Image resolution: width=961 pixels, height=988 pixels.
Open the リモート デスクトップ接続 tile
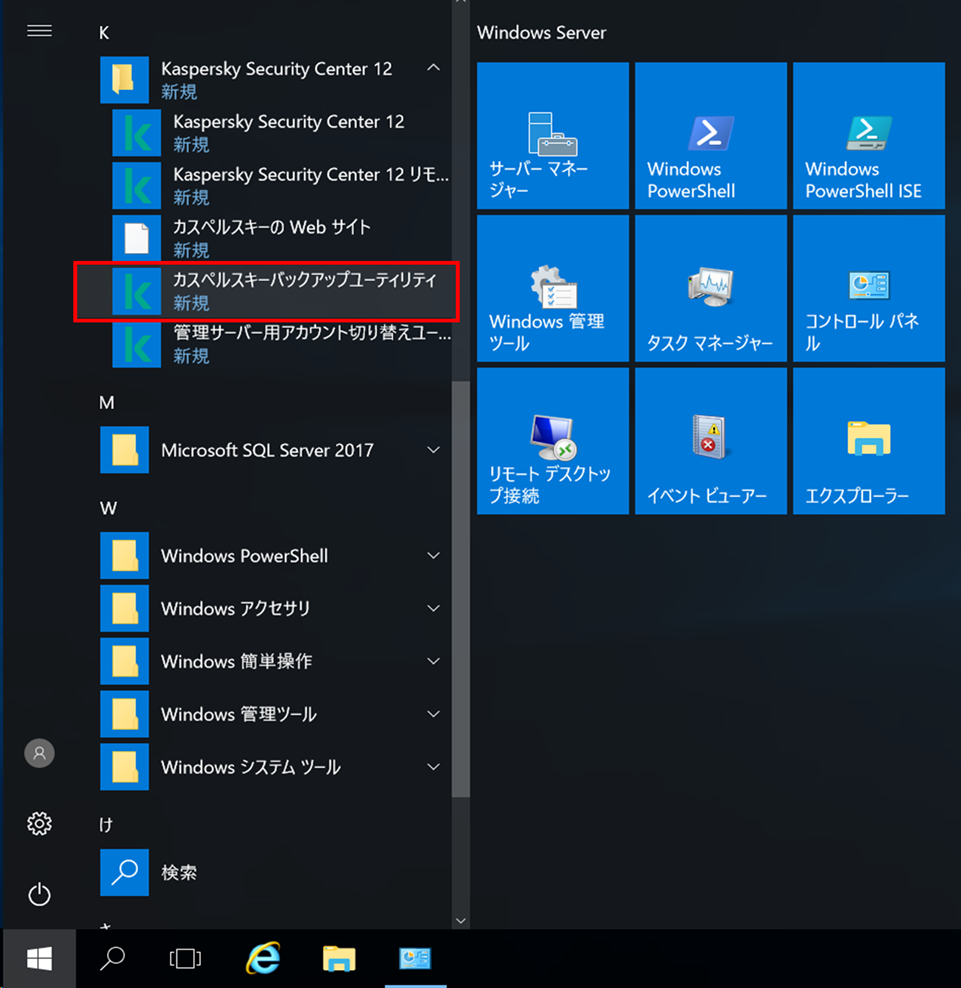click(553, 441)
